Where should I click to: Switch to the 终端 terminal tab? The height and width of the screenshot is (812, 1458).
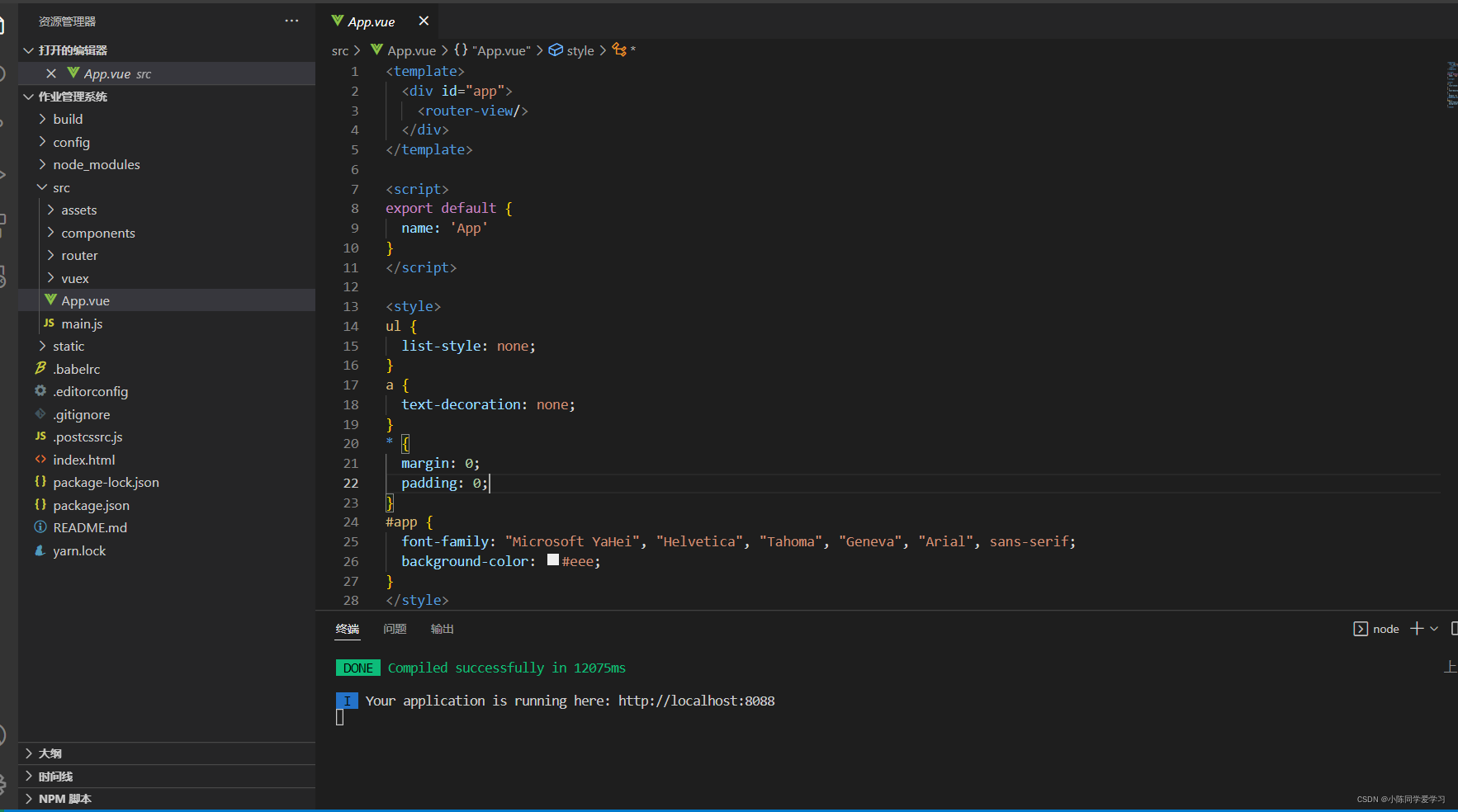click(x=348, y=629)
